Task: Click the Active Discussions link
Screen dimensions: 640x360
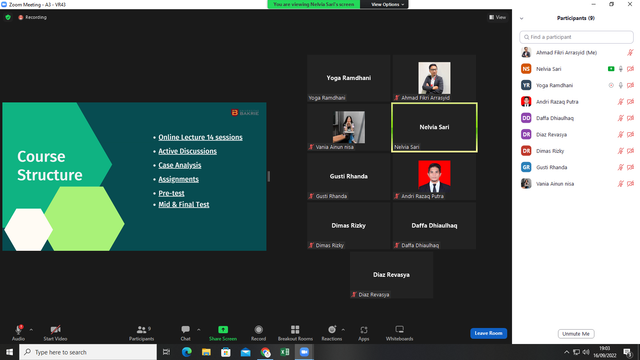Action: click(x=187, y=151)
